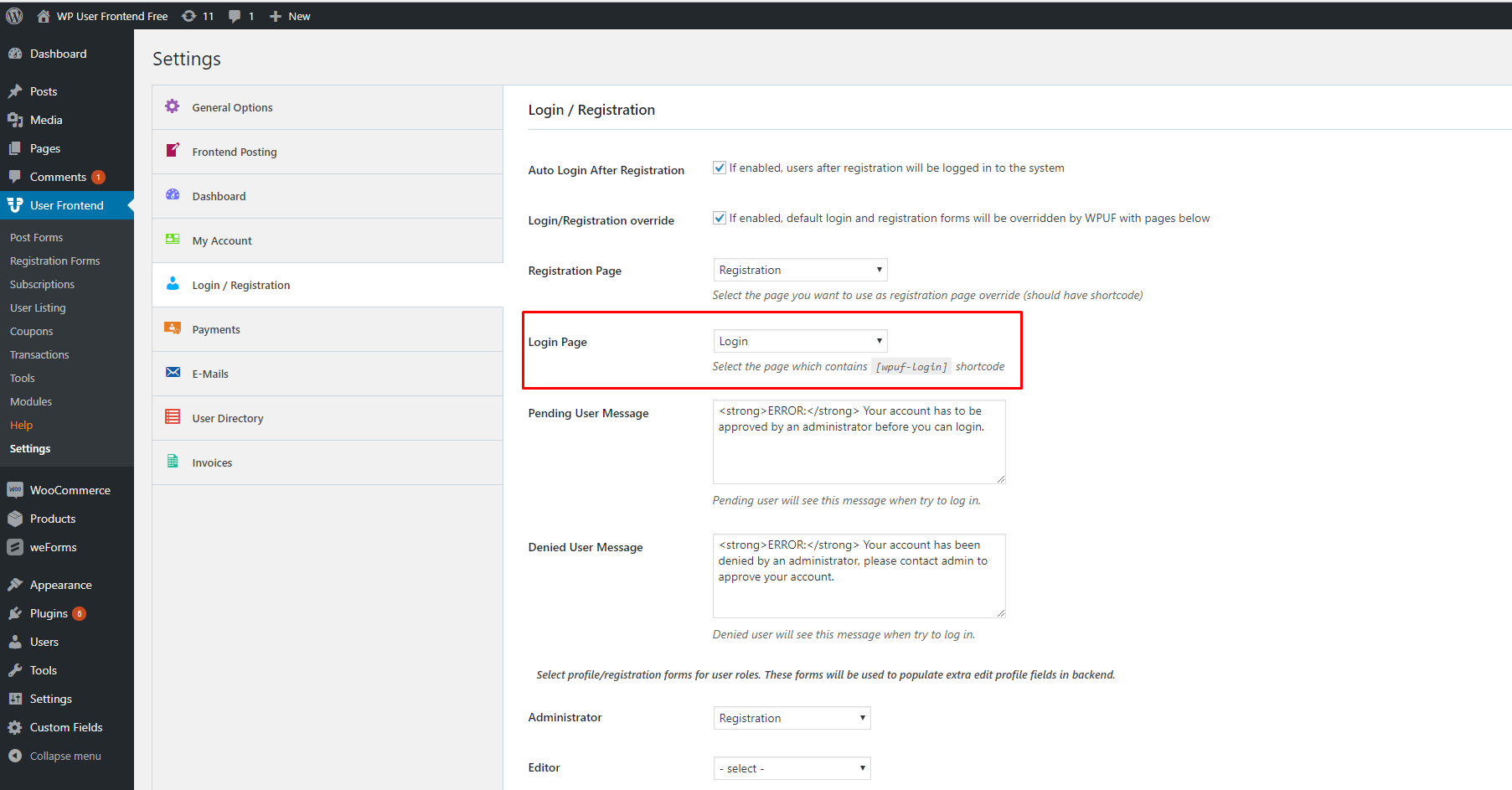Toggle Auto Login After Registration checkbox

tap(719, 168)
